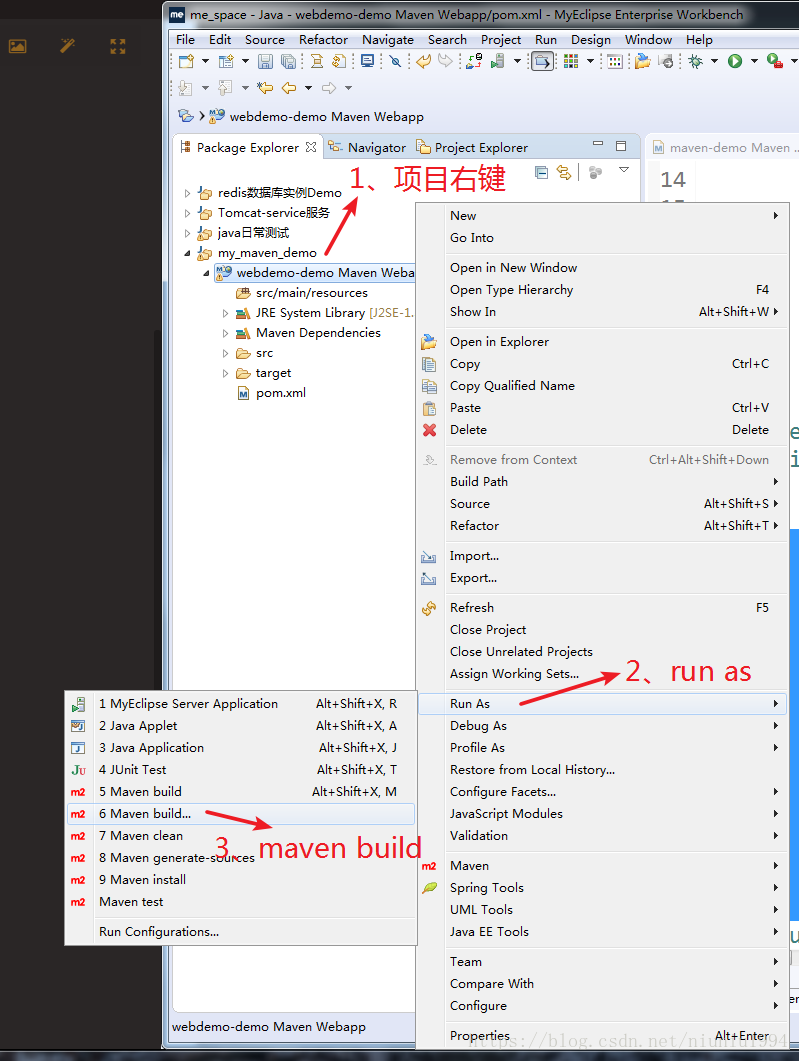Click the fullscreen expand icon in dark sidebar
This screenshot has width=799, height=1061.
click(x=118, y=47)
